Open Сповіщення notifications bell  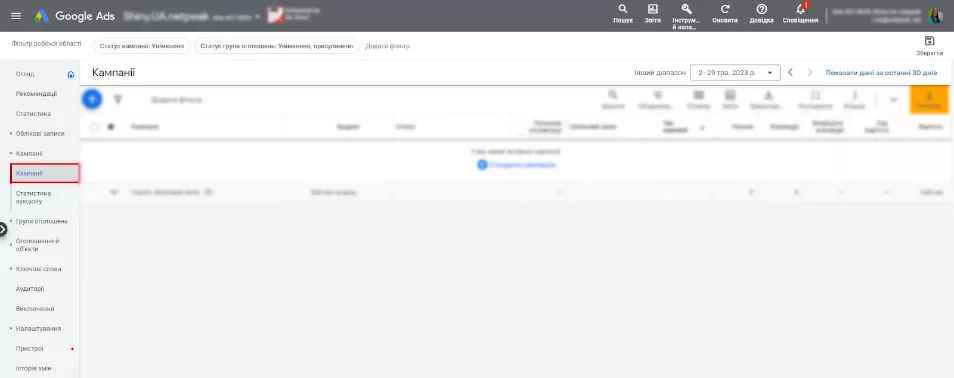[800, 13]
